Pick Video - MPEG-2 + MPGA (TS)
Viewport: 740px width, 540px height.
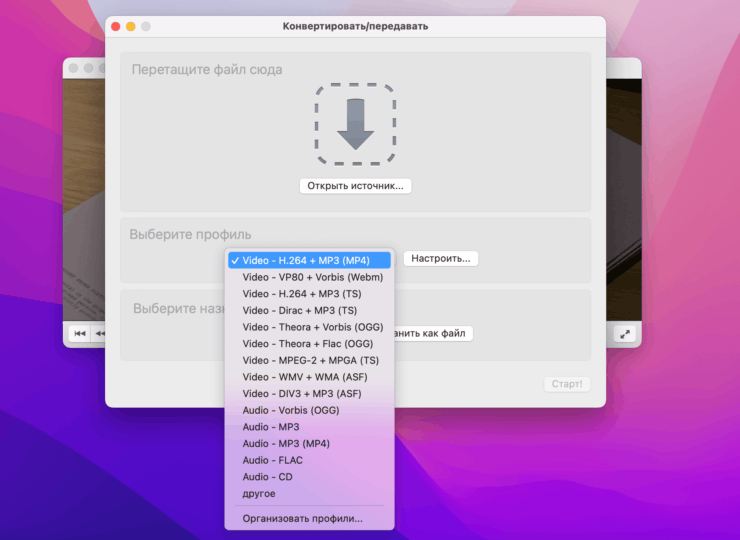coord(309,360)
